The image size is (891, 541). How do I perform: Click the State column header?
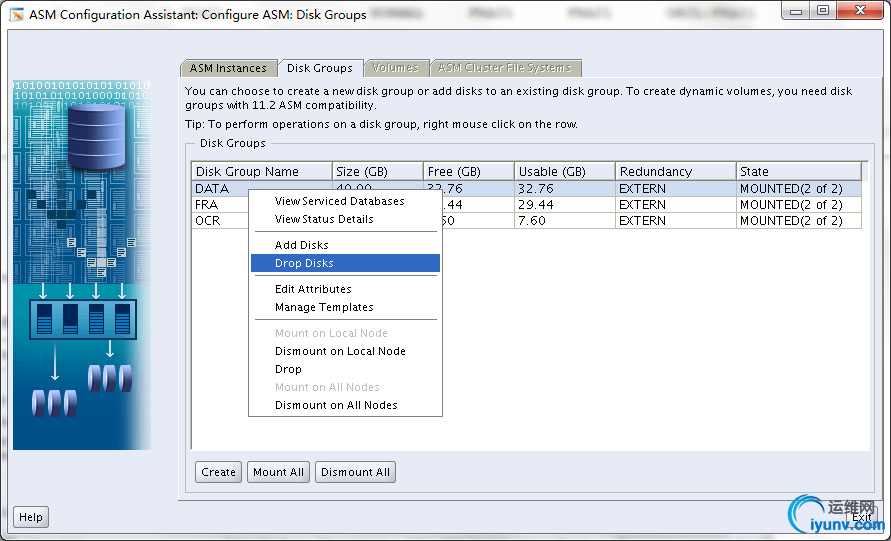coord(798,172)
